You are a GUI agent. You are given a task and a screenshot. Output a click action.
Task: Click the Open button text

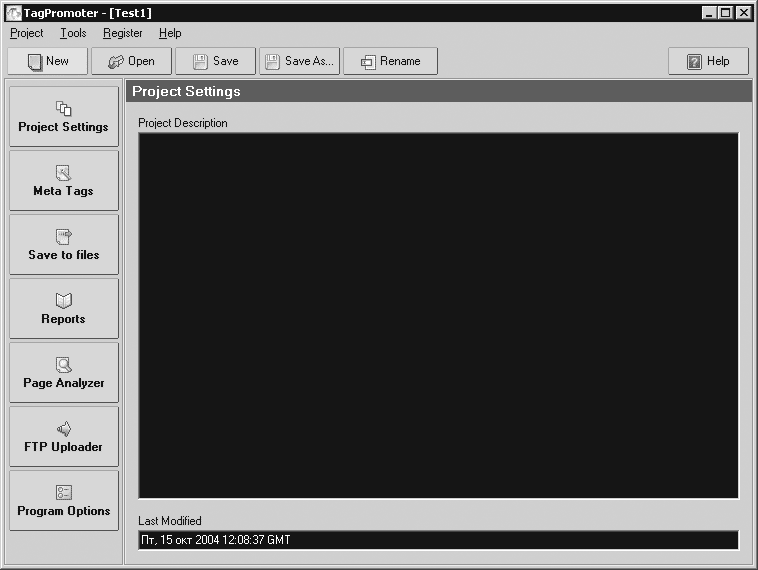pos(141,61)
